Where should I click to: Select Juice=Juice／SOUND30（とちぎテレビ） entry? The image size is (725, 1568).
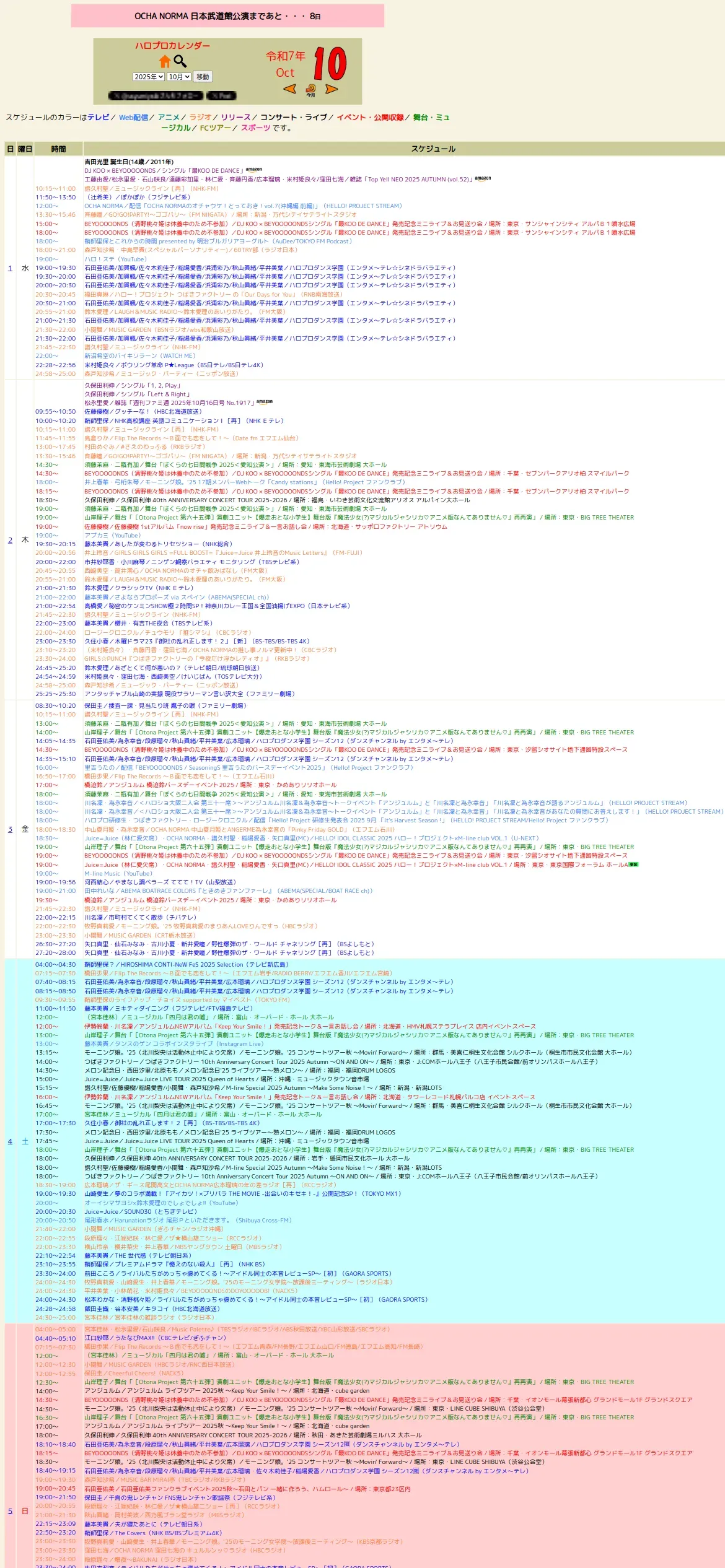pos(141,1212)
